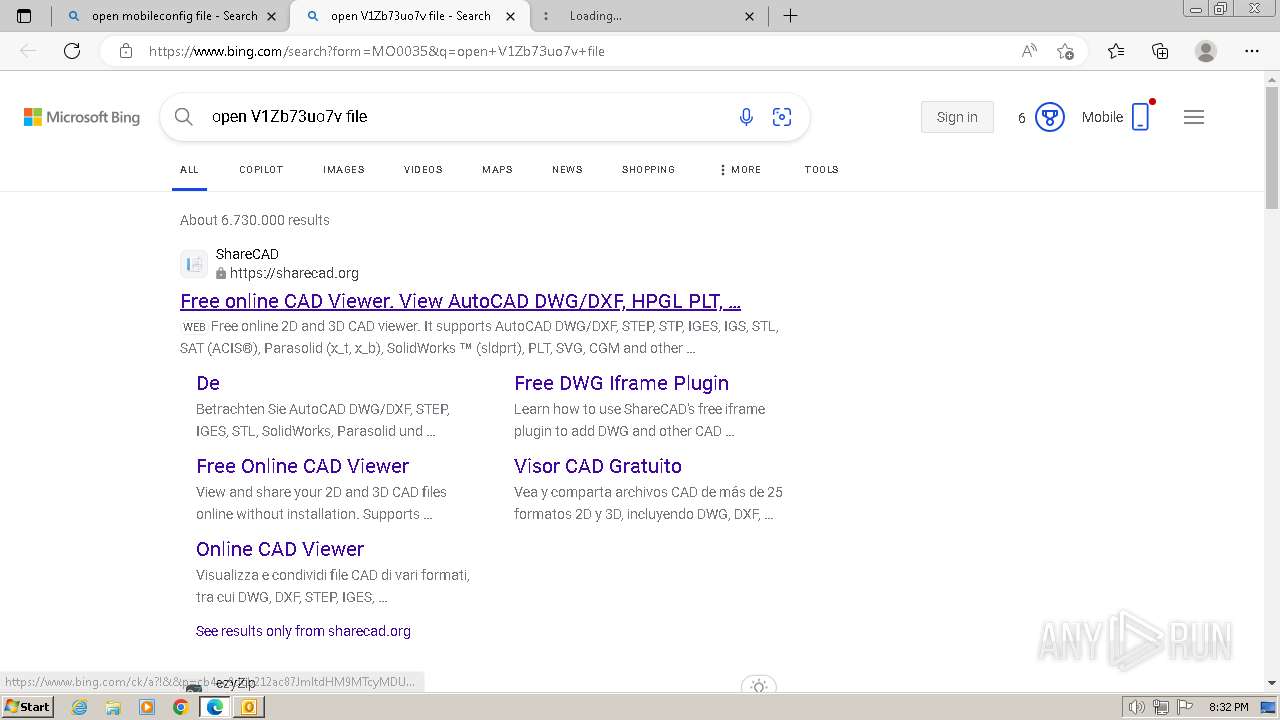
Task: Switch to the Loading... tab
Action: click(x=648, y=16)
